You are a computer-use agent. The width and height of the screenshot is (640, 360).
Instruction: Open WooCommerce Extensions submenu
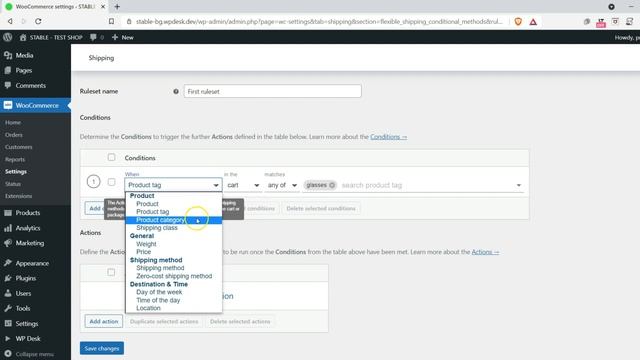coord(18,196)
